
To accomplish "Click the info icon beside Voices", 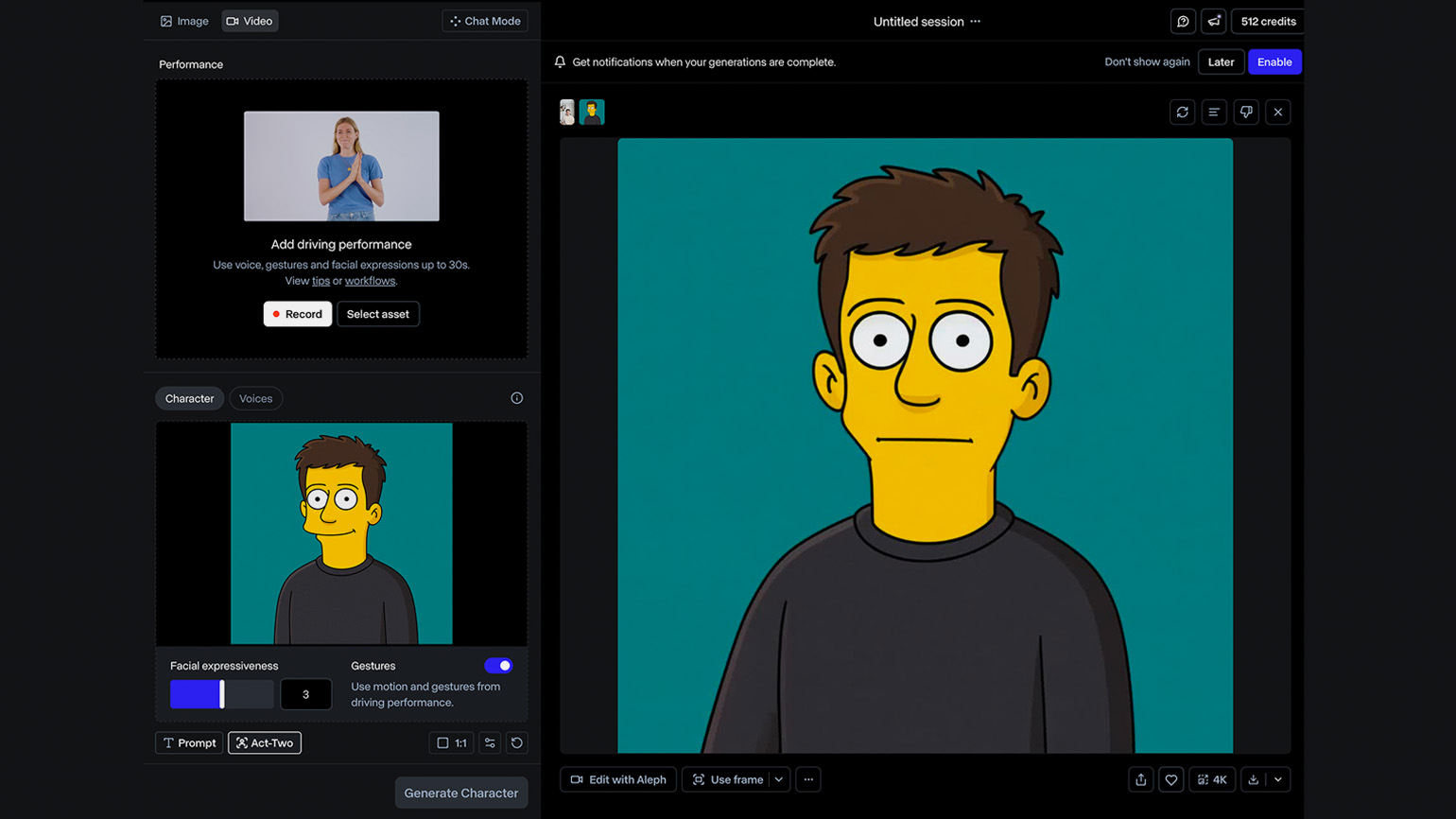I will point(517,398).
